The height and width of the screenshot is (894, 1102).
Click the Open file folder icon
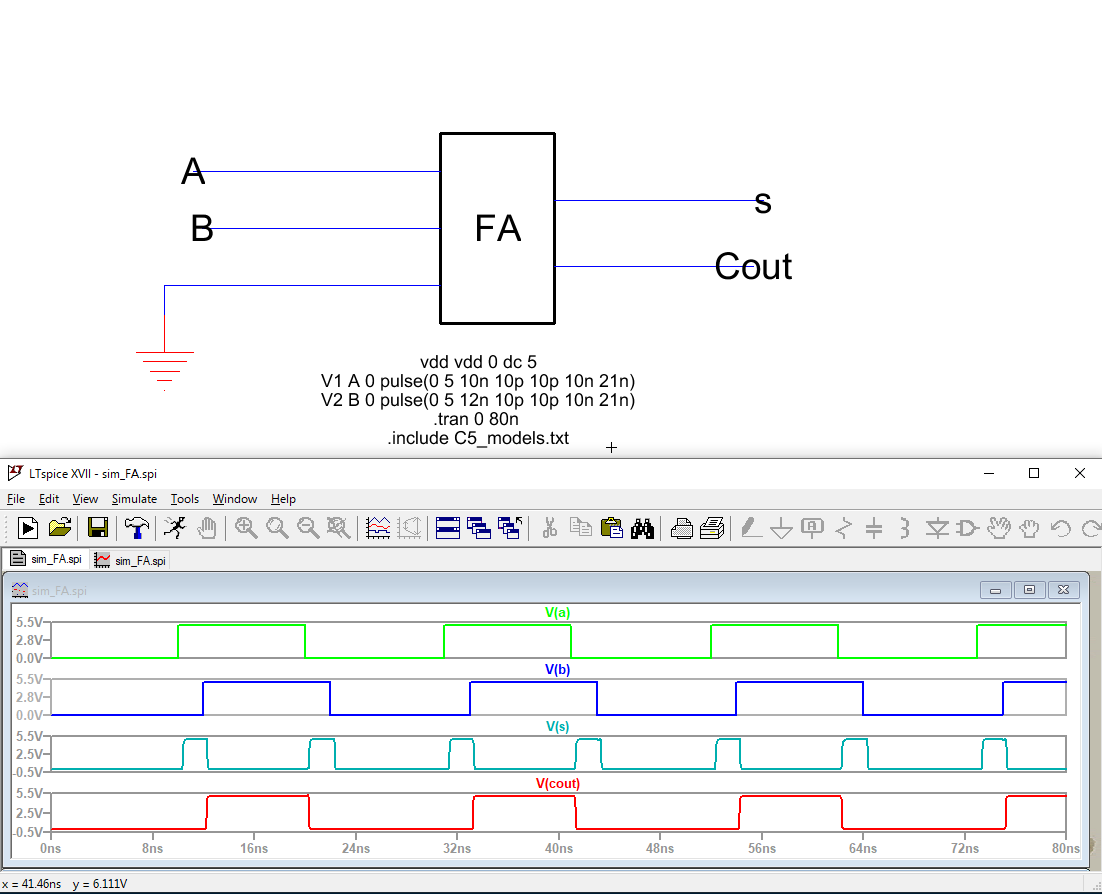point(60,528)
